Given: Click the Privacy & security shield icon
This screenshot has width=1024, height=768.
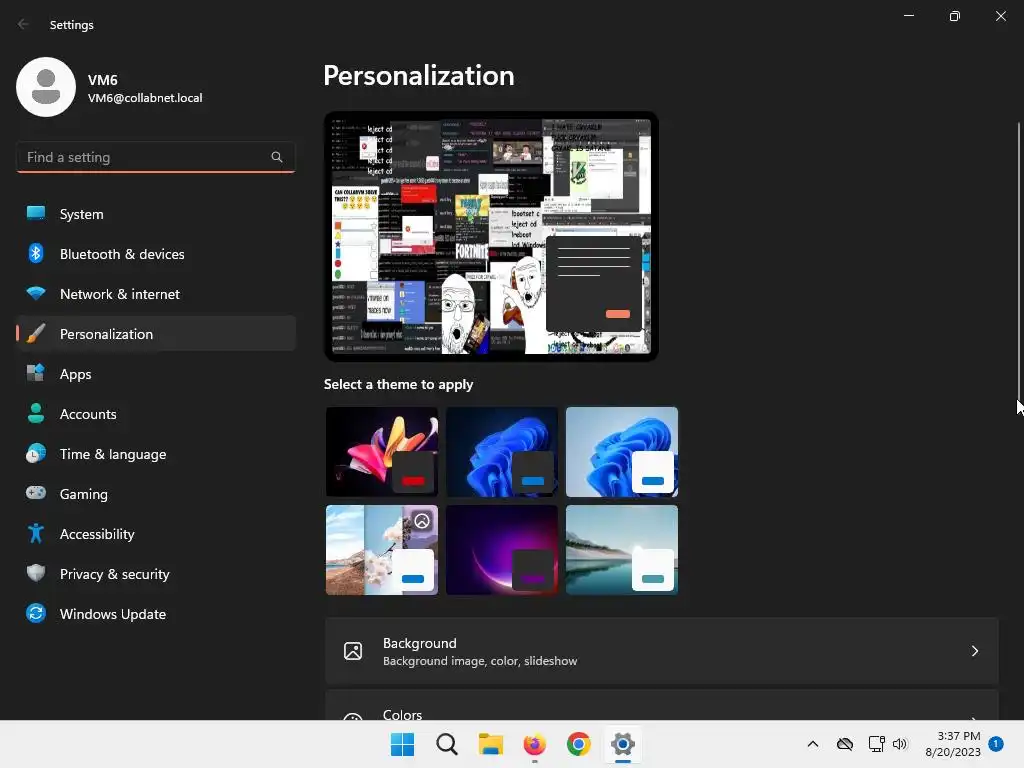Looking at the screenshot, I should (36, 573).
